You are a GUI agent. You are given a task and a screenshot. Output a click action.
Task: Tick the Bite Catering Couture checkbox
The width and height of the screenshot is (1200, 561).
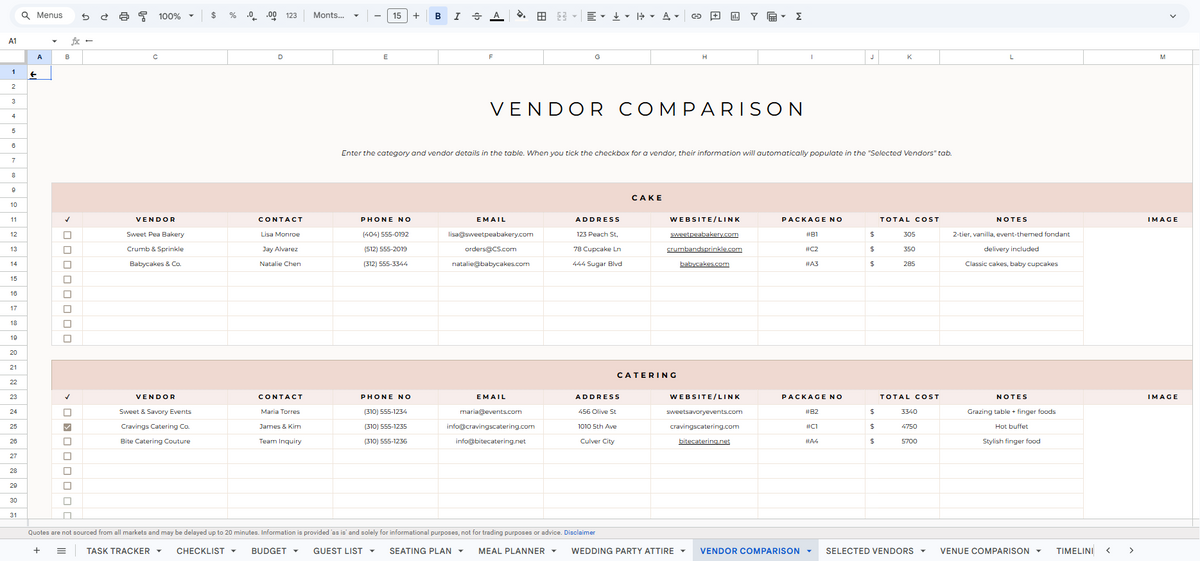pos(67,441)
